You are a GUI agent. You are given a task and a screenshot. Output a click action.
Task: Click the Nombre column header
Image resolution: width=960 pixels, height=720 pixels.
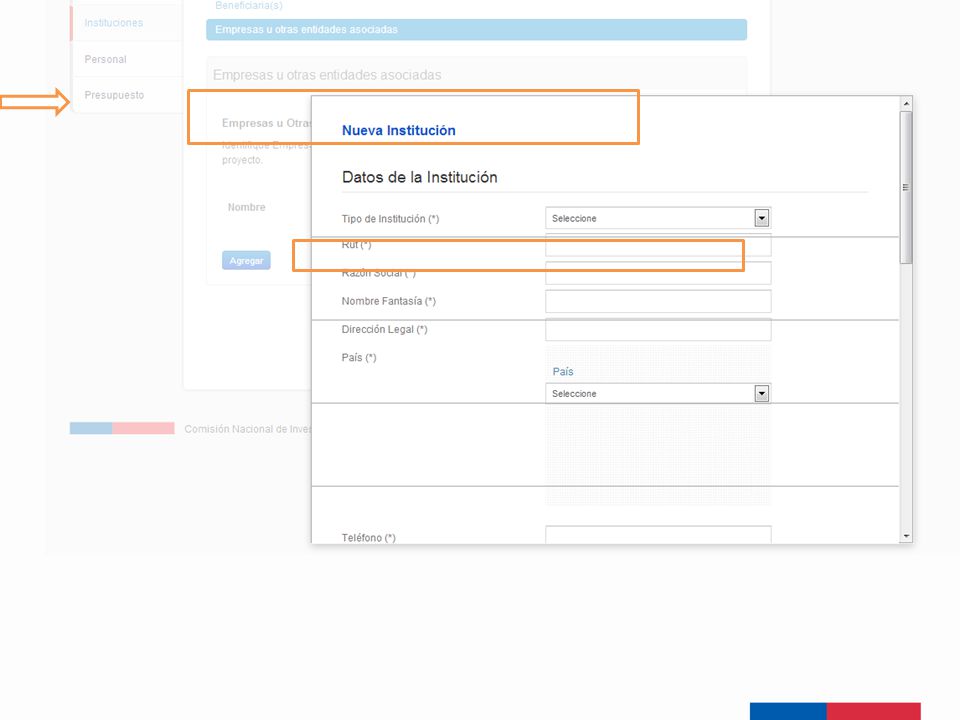pos(247,208)
